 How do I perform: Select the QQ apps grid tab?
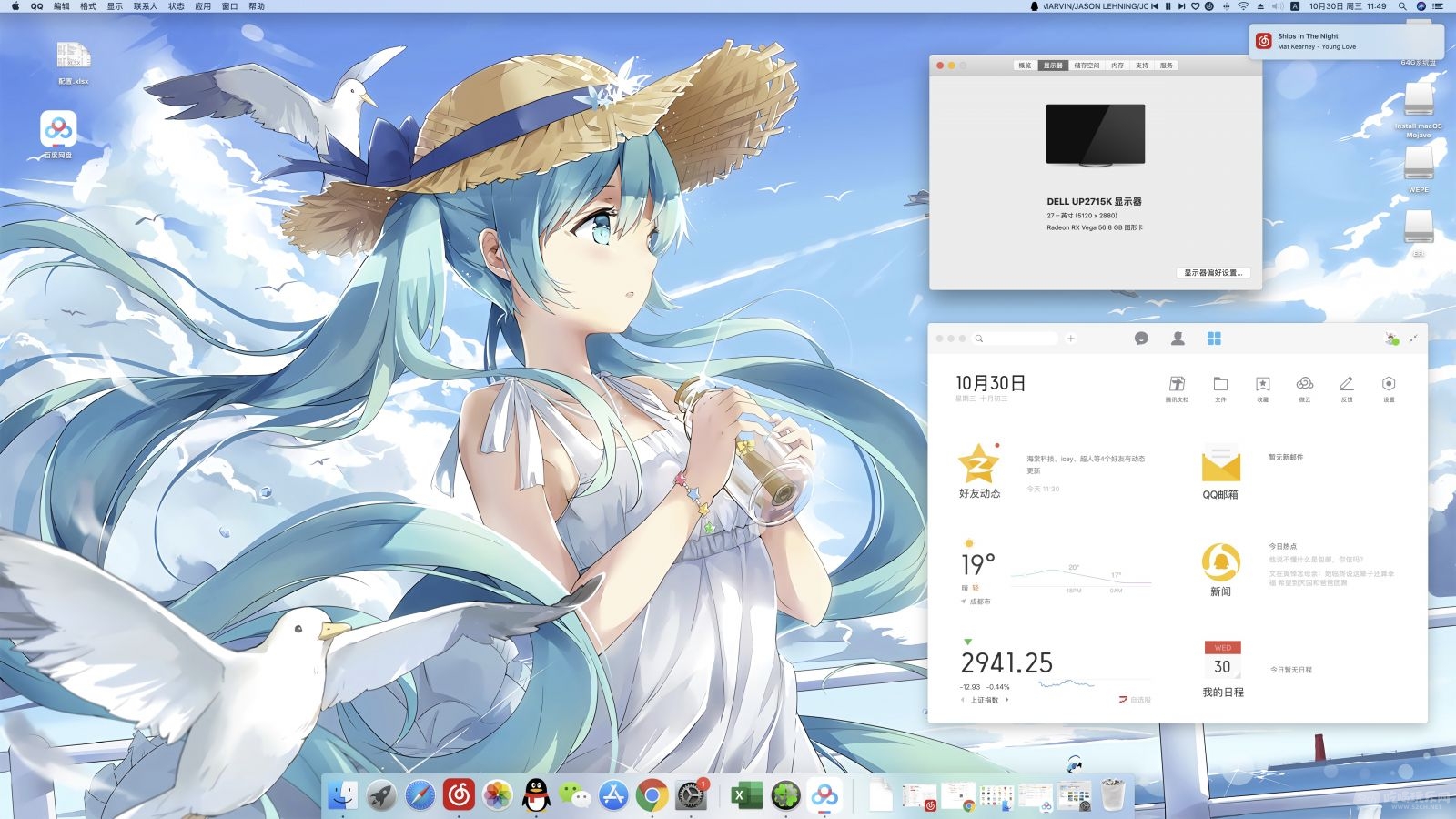1214,339
